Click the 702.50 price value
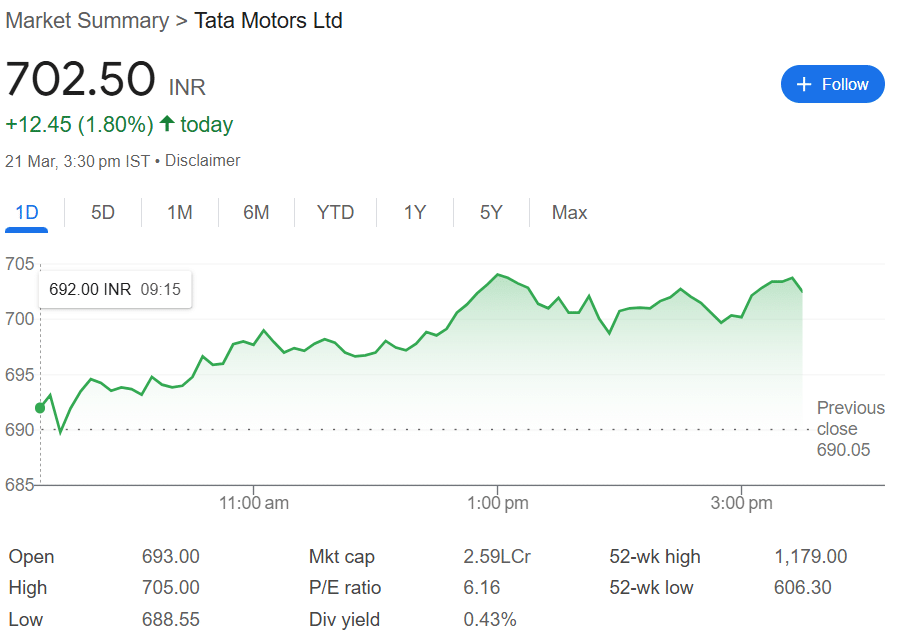 pyautogui.click(x=80, y=79)
